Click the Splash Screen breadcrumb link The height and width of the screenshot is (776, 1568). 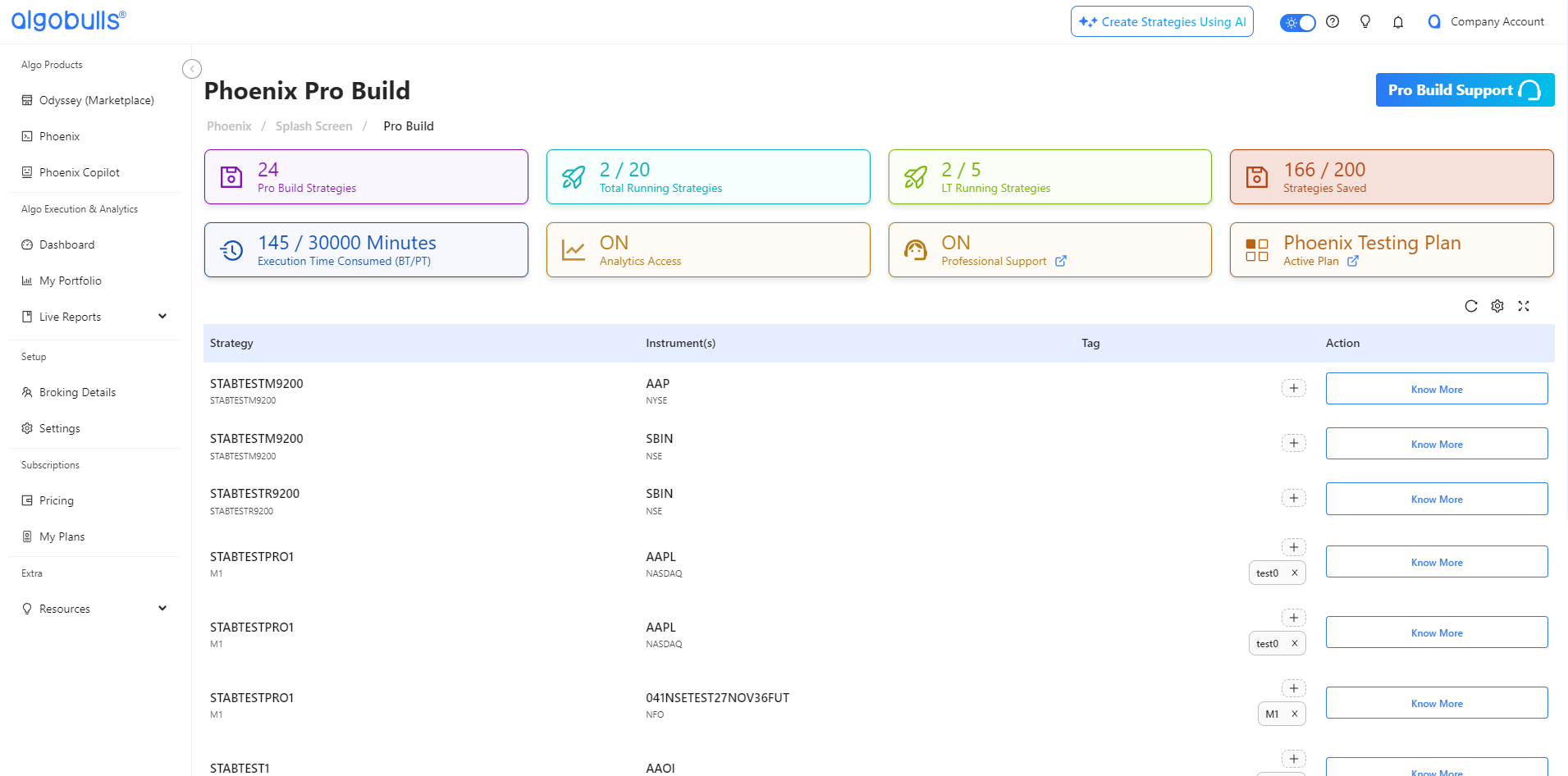(313, 126)
